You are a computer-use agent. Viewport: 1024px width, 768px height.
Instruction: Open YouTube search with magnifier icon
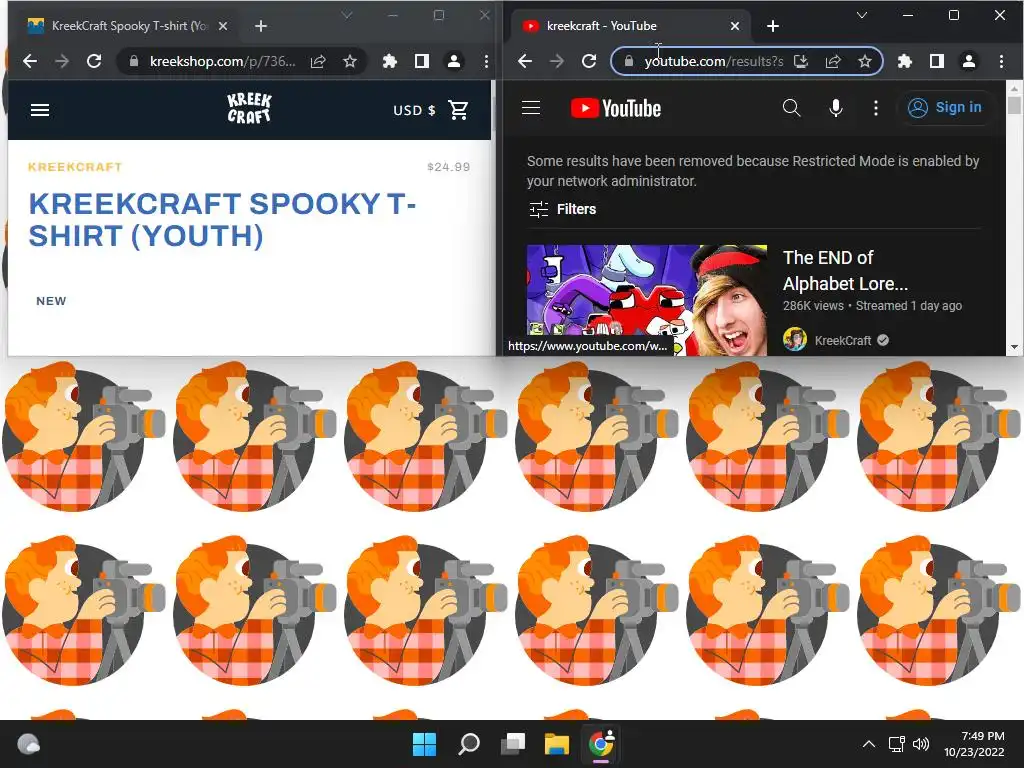pos(792,108)
